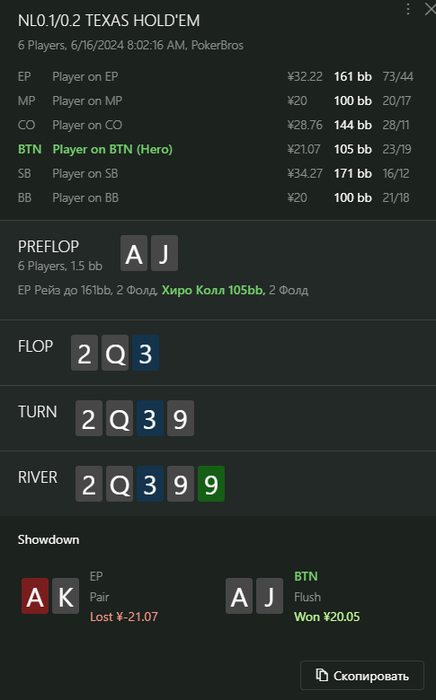Screen dimensions: 436x700
Task: Click the blue 3 card on flop
Action: click(145, 353)
